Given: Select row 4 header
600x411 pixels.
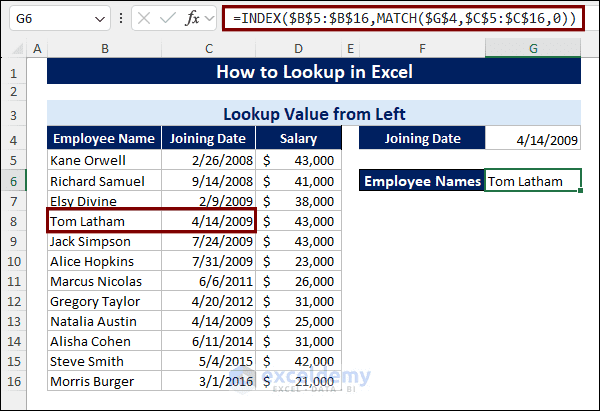Looking at the screenshot, I should pos(13,140).
